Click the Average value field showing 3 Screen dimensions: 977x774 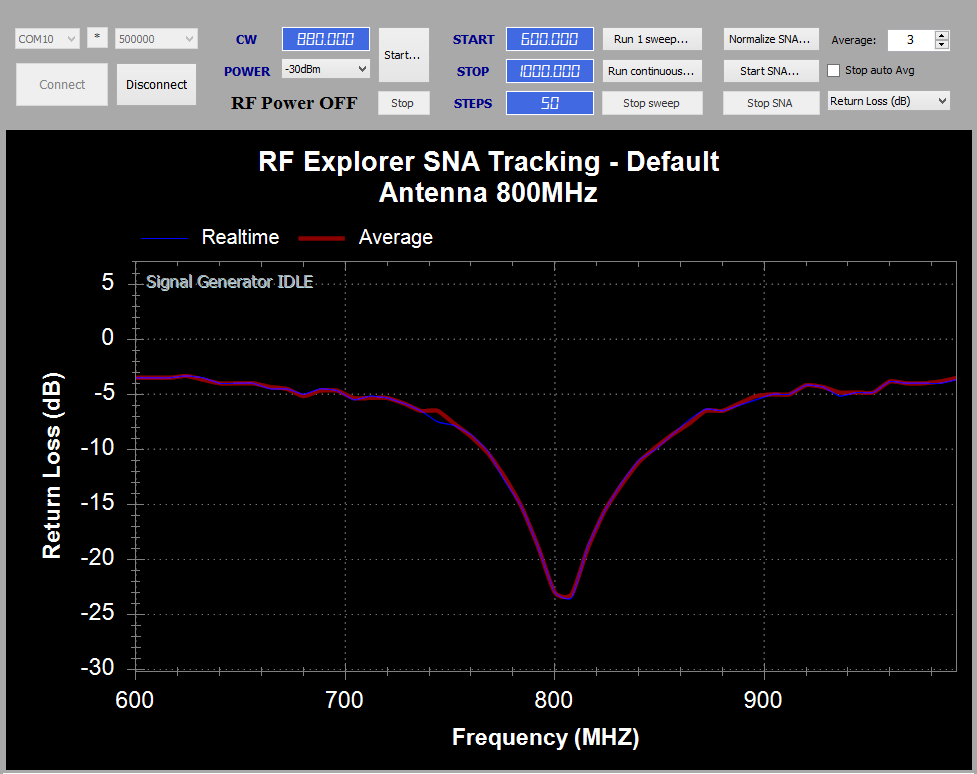pyautogui.click(x=911, y=40)
